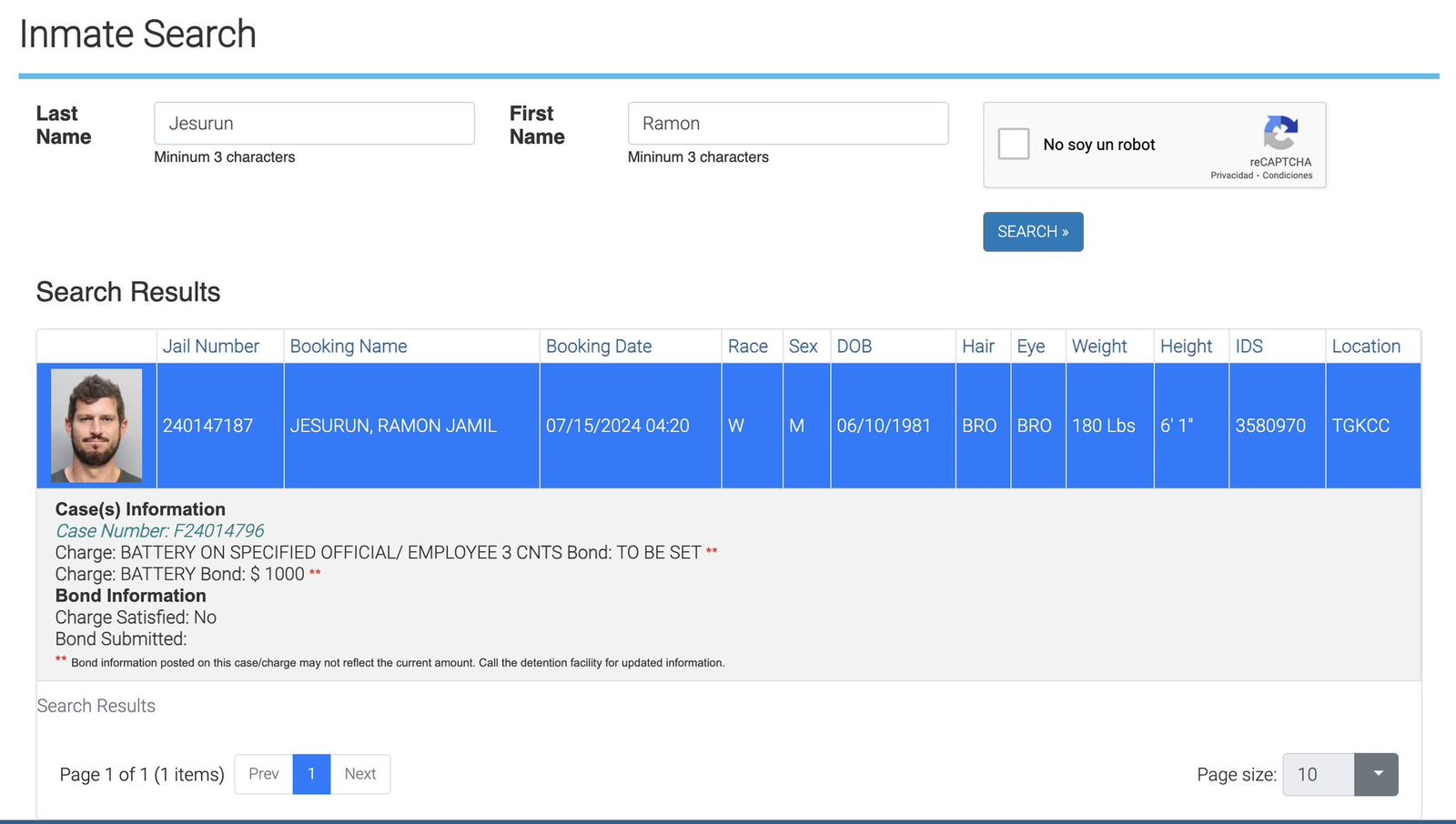Click the Page size value field showing 10
The height and width of the screenshot is (824, 1456).
(x=1319, y=775)
